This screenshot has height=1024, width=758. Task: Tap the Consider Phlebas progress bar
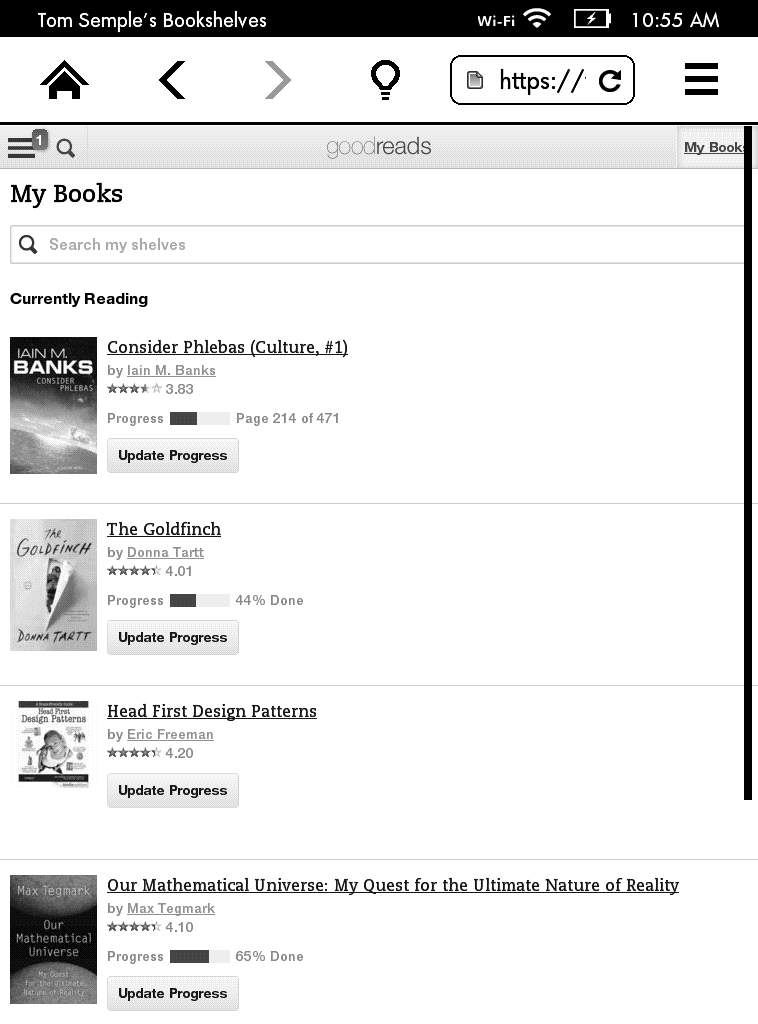(x=199, y=418)
